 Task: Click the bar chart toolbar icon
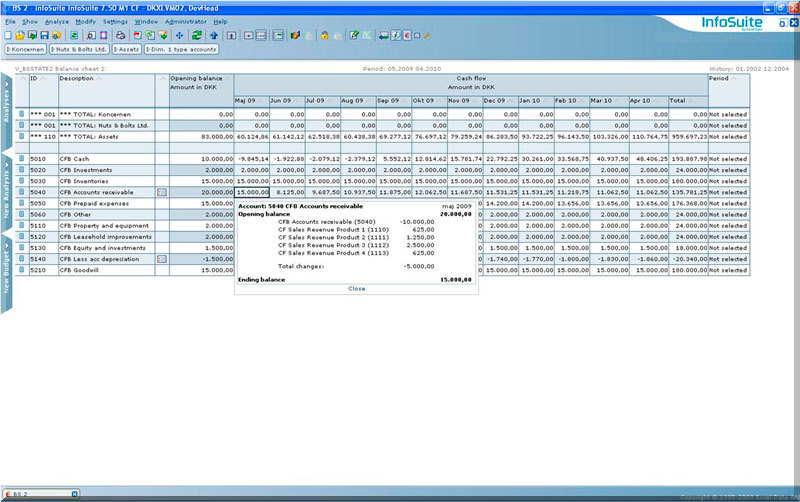point(295,35)
